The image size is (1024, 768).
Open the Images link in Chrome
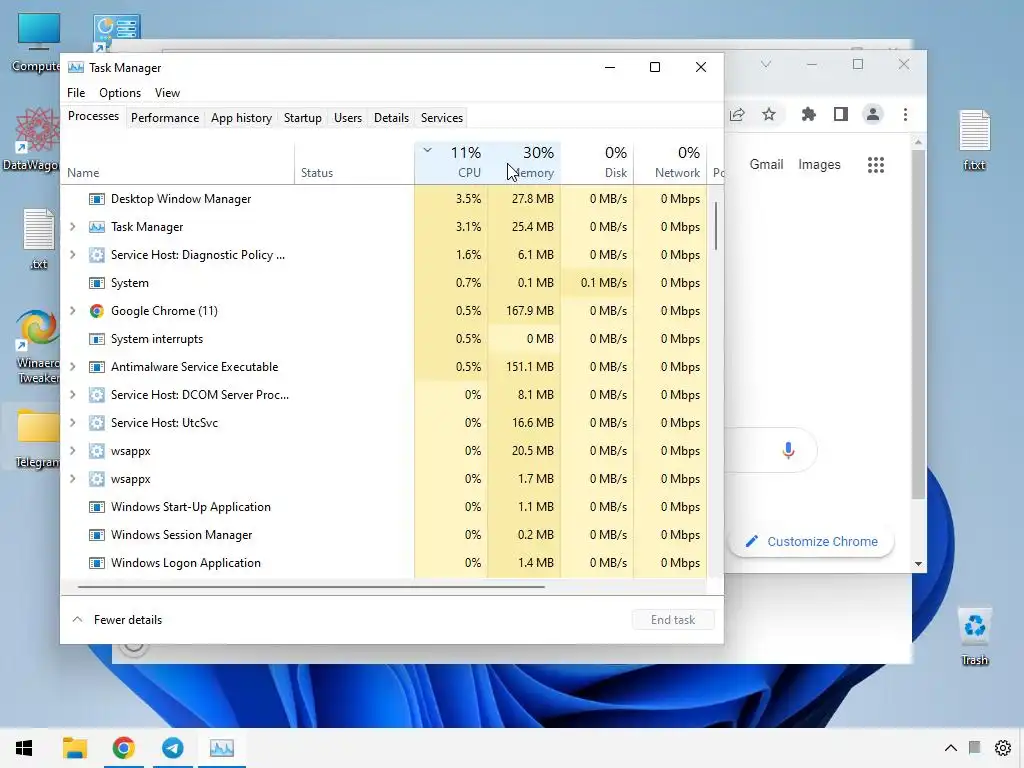[819, 165]
